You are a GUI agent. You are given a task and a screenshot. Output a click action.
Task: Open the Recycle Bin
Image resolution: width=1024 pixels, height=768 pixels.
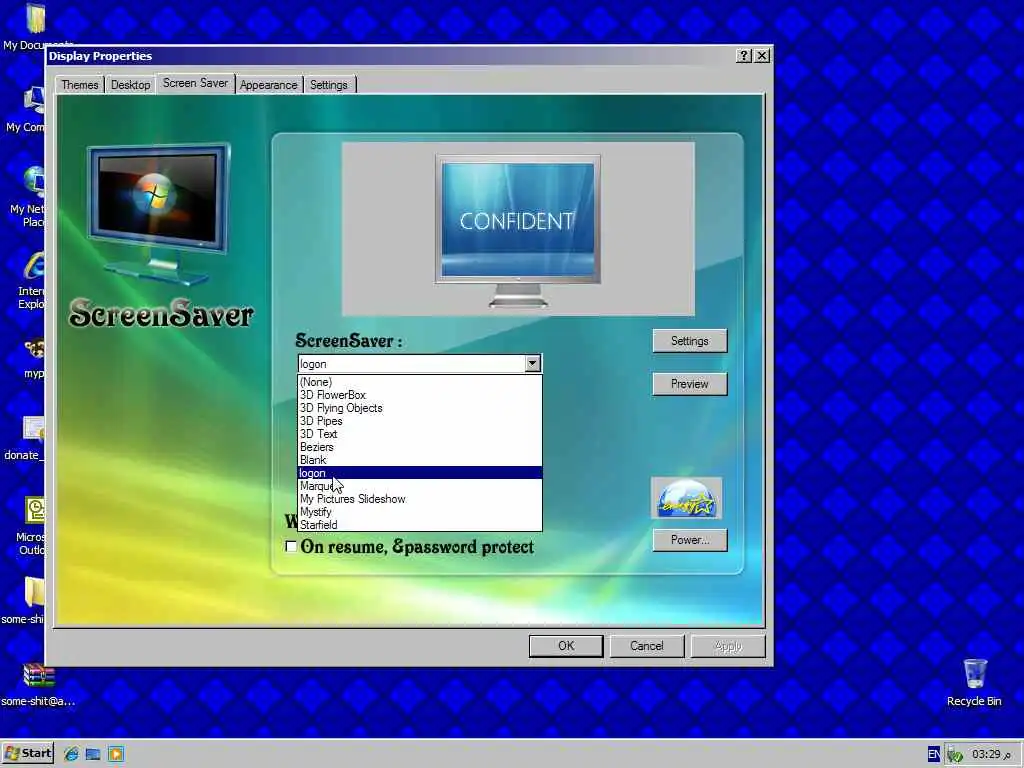(974, 673)
